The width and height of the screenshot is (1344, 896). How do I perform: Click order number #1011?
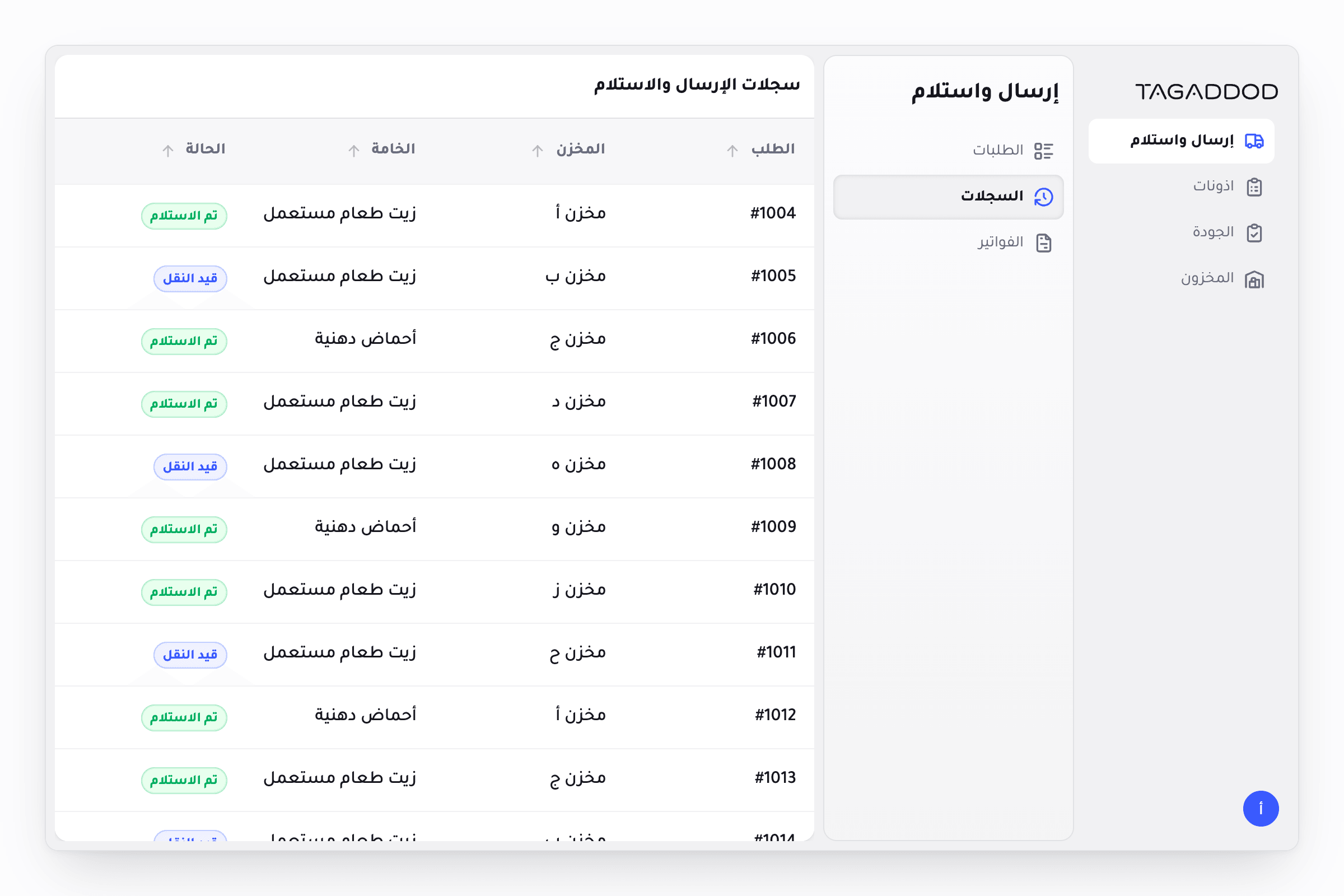(776, 652)
